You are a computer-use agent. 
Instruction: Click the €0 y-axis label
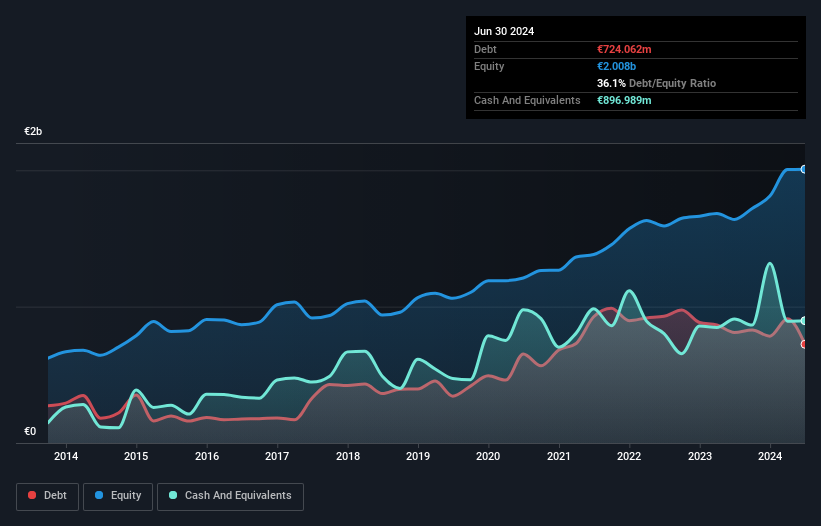[30, 431]
